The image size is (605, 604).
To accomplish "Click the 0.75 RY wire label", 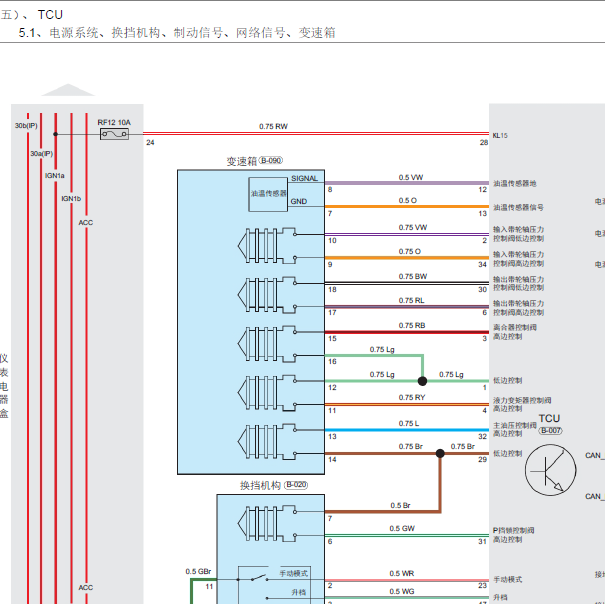I will tap(412, 398).
